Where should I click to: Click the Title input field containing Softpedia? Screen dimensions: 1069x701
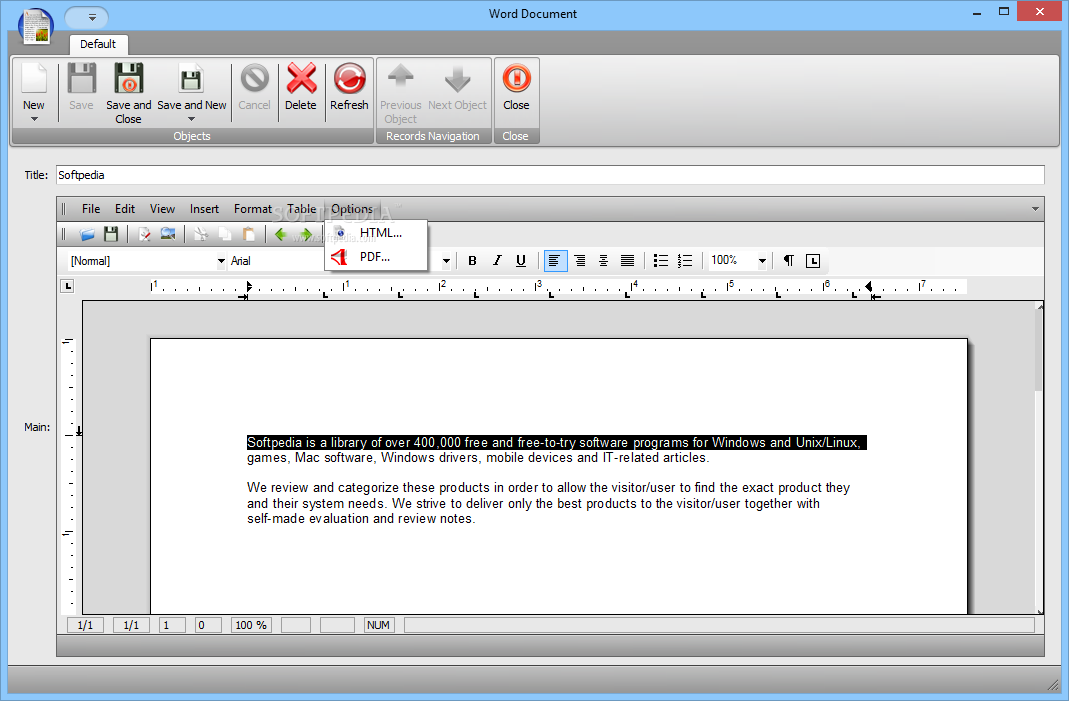point(549,175)
